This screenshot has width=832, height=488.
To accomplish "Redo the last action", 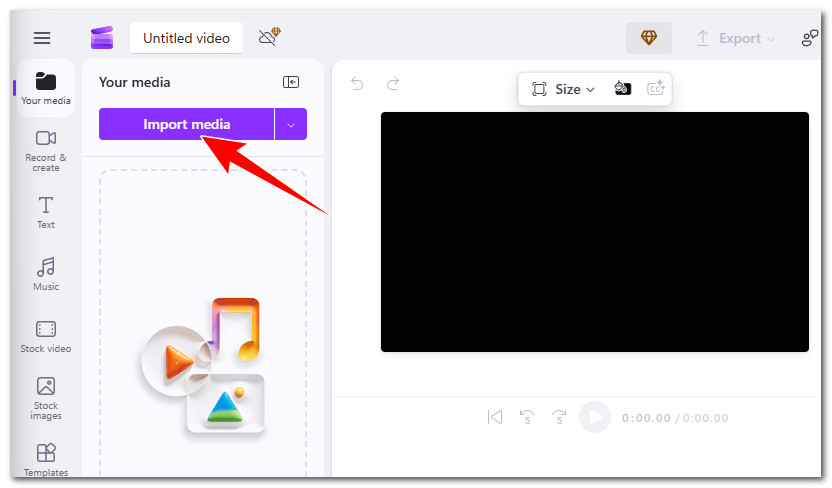I will [393, 84].
